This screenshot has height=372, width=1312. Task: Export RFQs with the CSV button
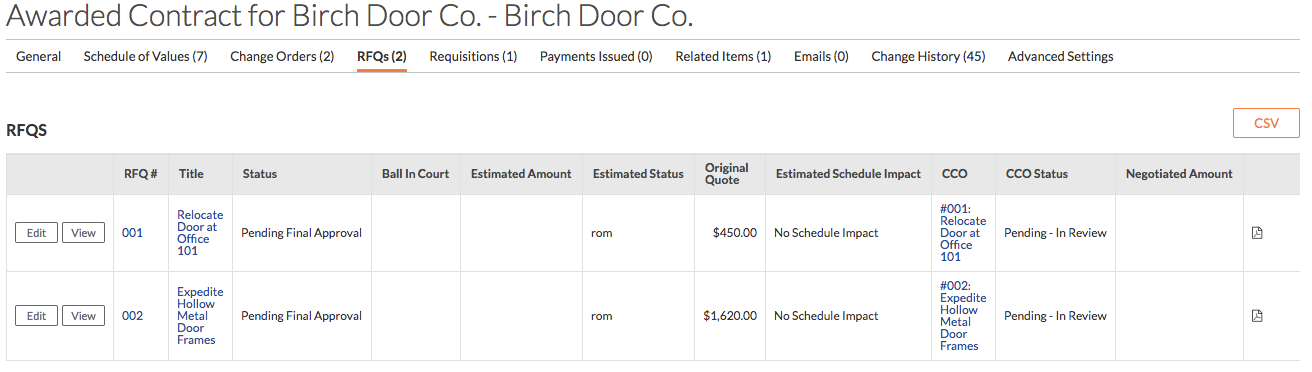tap(1266, 123)
